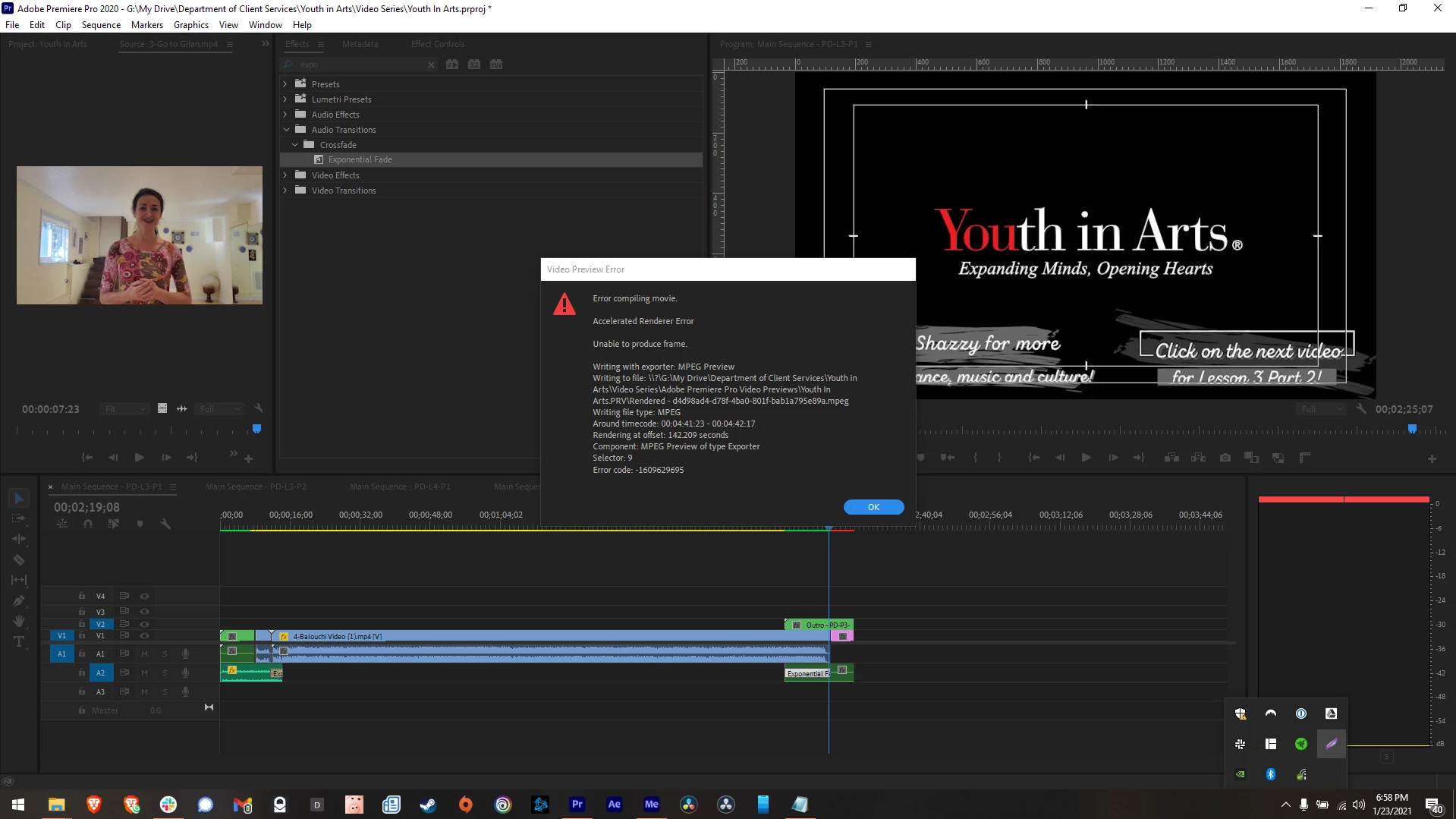Screen dimensions: 1456x819
Task: Clear the Effects search with the X
Action: (432, 65)
